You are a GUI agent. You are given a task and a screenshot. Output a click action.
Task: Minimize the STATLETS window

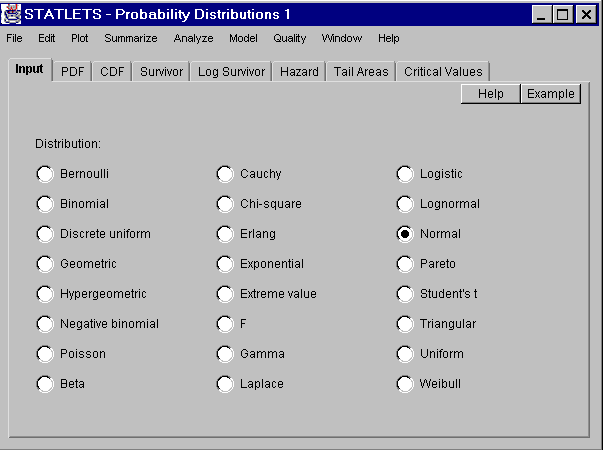541,15
